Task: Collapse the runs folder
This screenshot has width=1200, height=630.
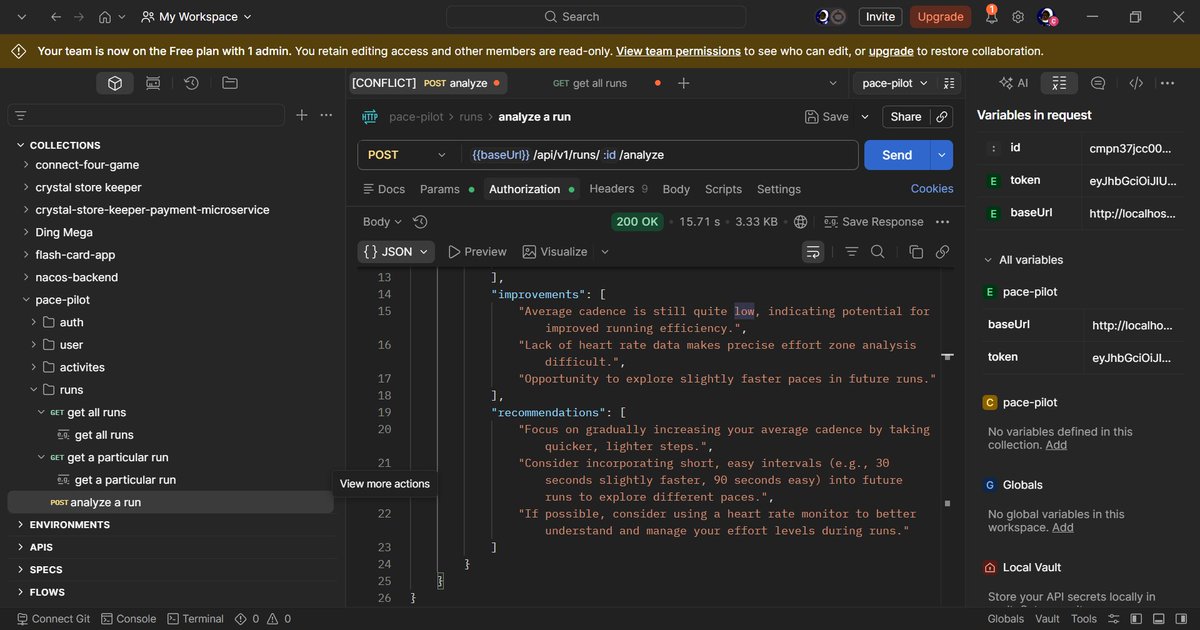Action: click(34, 390)
